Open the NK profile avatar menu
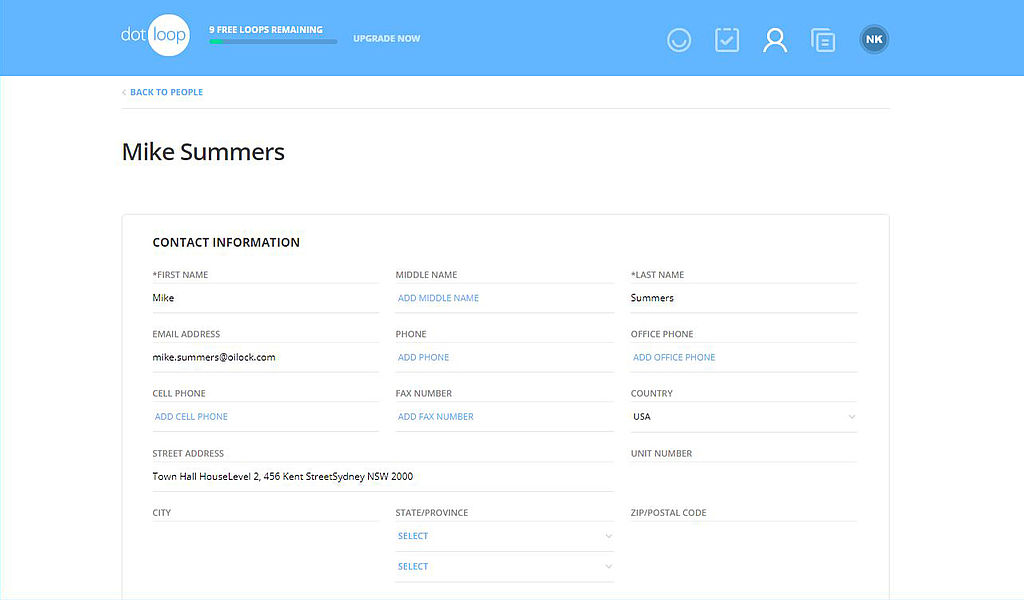 pos(874,40)
